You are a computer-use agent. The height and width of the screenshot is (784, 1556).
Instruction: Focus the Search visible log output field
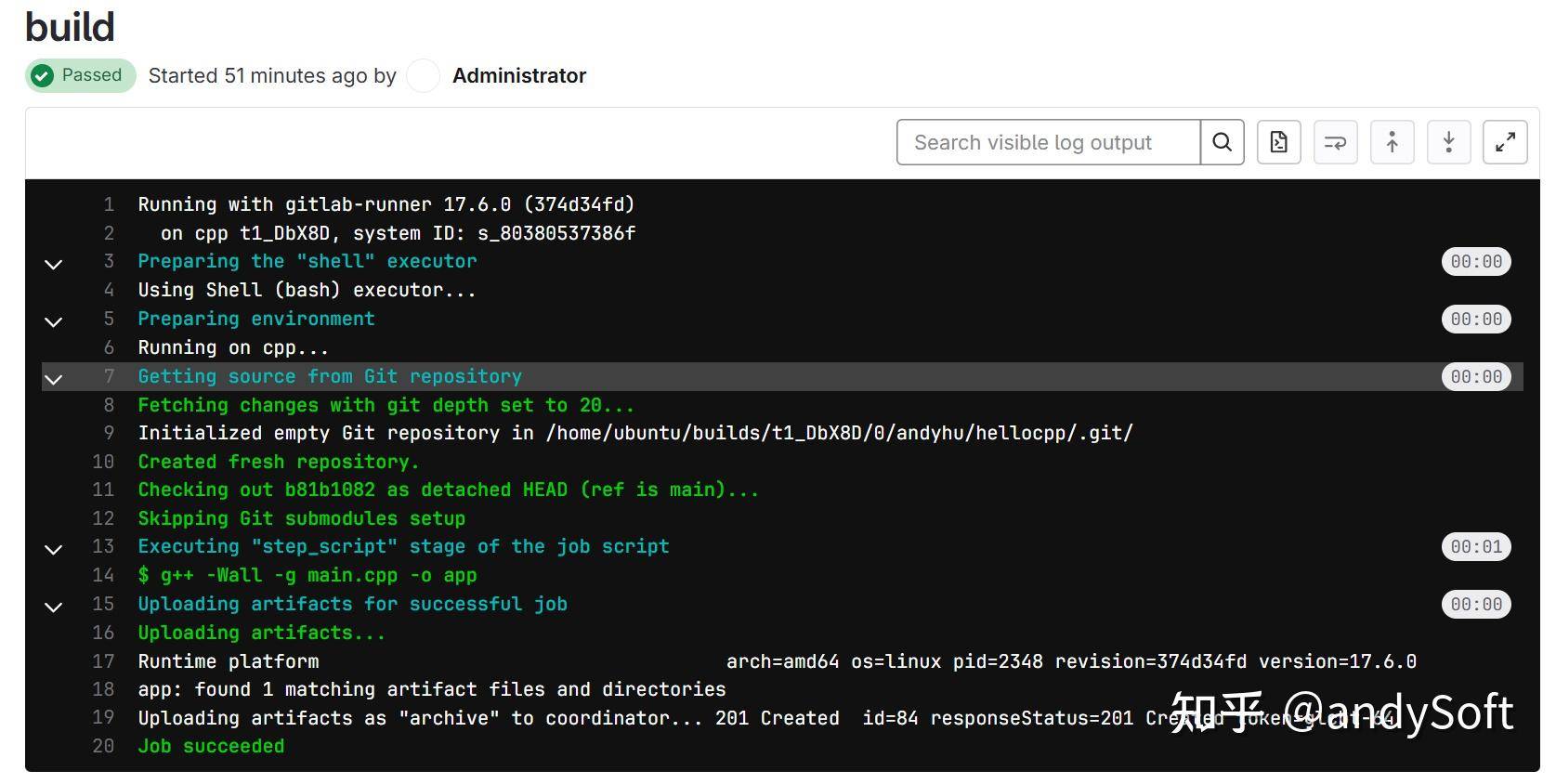point(1049,142)
